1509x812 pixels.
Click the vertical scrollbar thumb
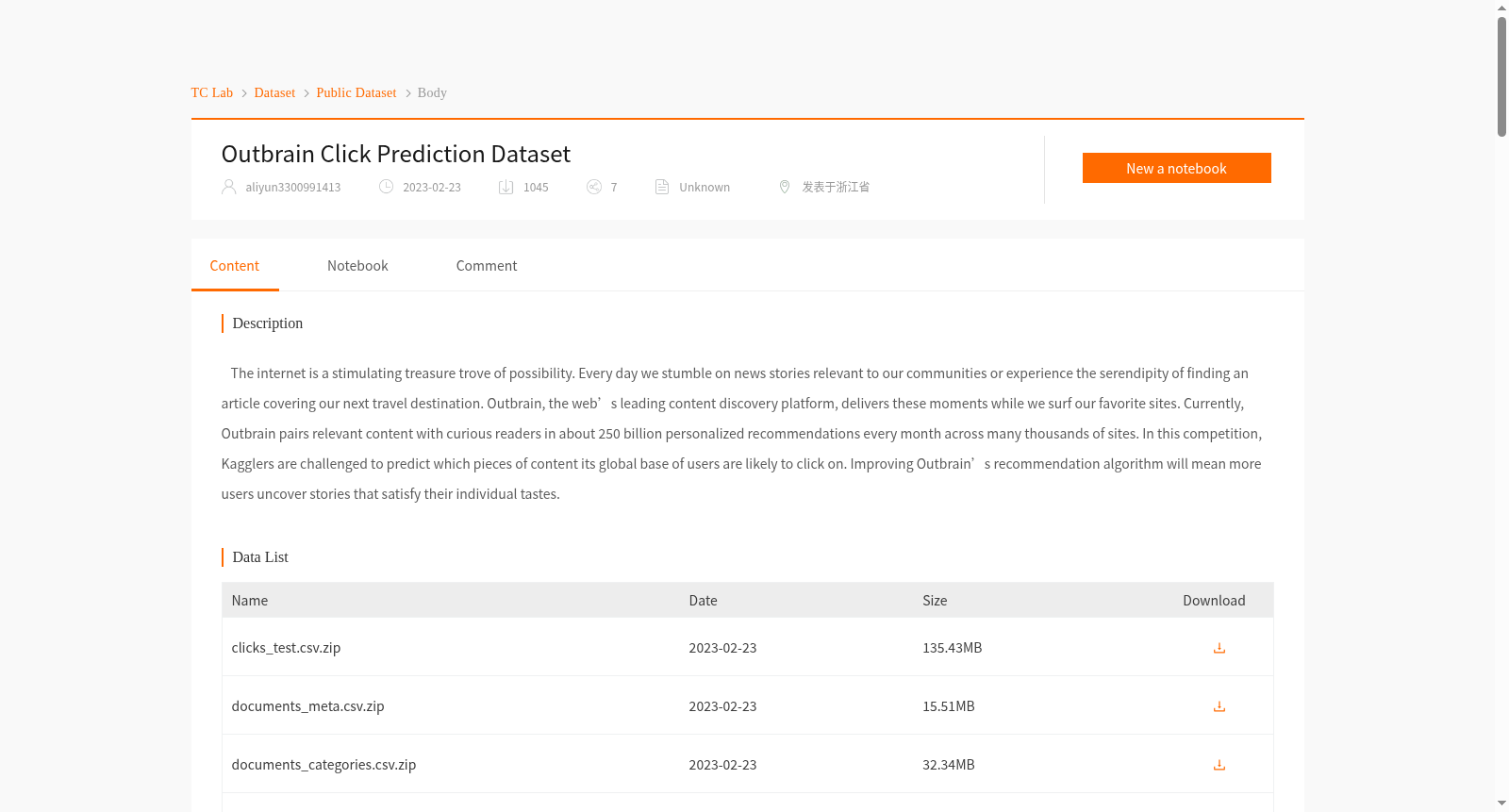point(1501,76)
